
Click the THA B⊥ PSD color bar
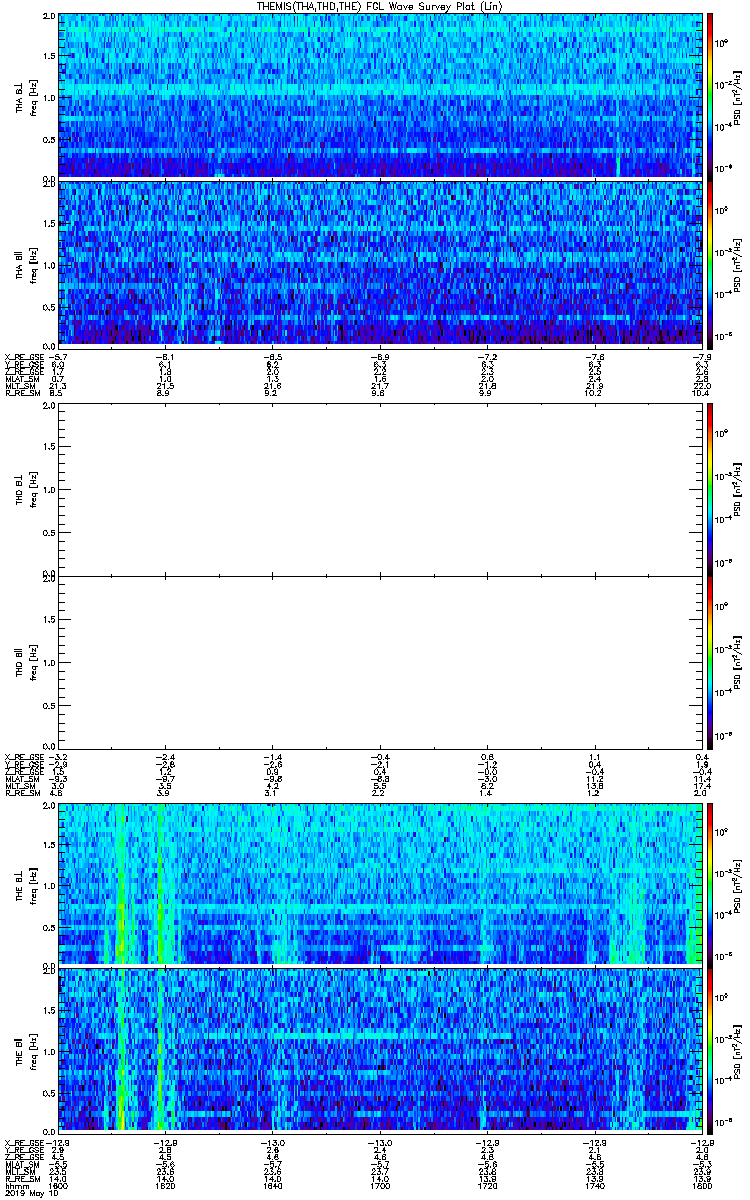coord(709,96)
